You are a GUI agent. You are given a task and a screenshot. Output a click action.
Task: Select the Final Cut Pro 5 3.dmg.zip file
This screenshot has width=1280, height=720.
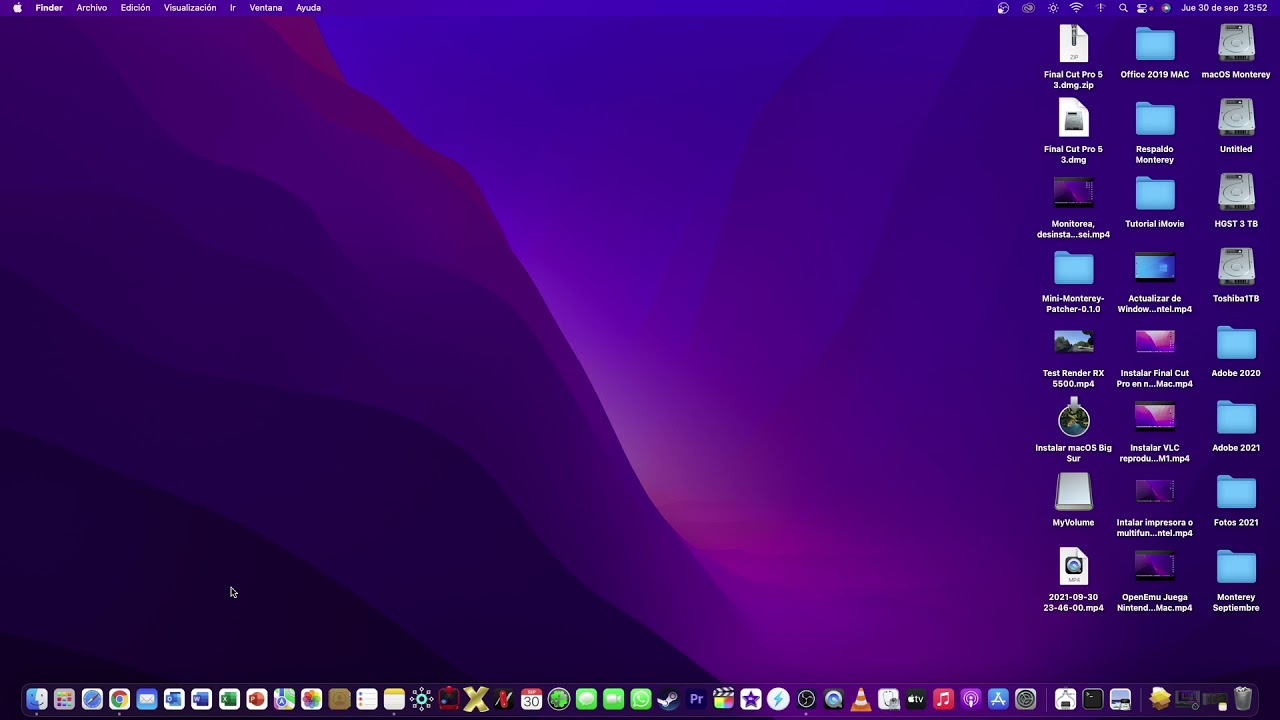[1073, 57]
